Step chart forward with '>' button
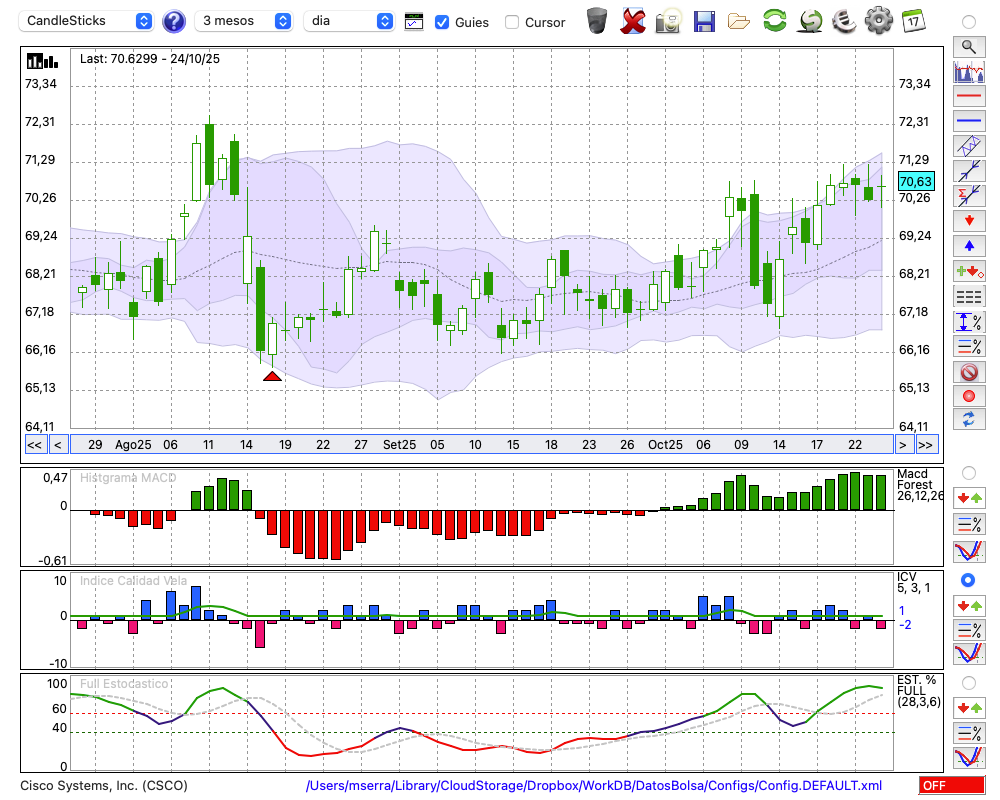Image resolution: width=1000 pixels, height=800 pixels. [x=902, y=445]
